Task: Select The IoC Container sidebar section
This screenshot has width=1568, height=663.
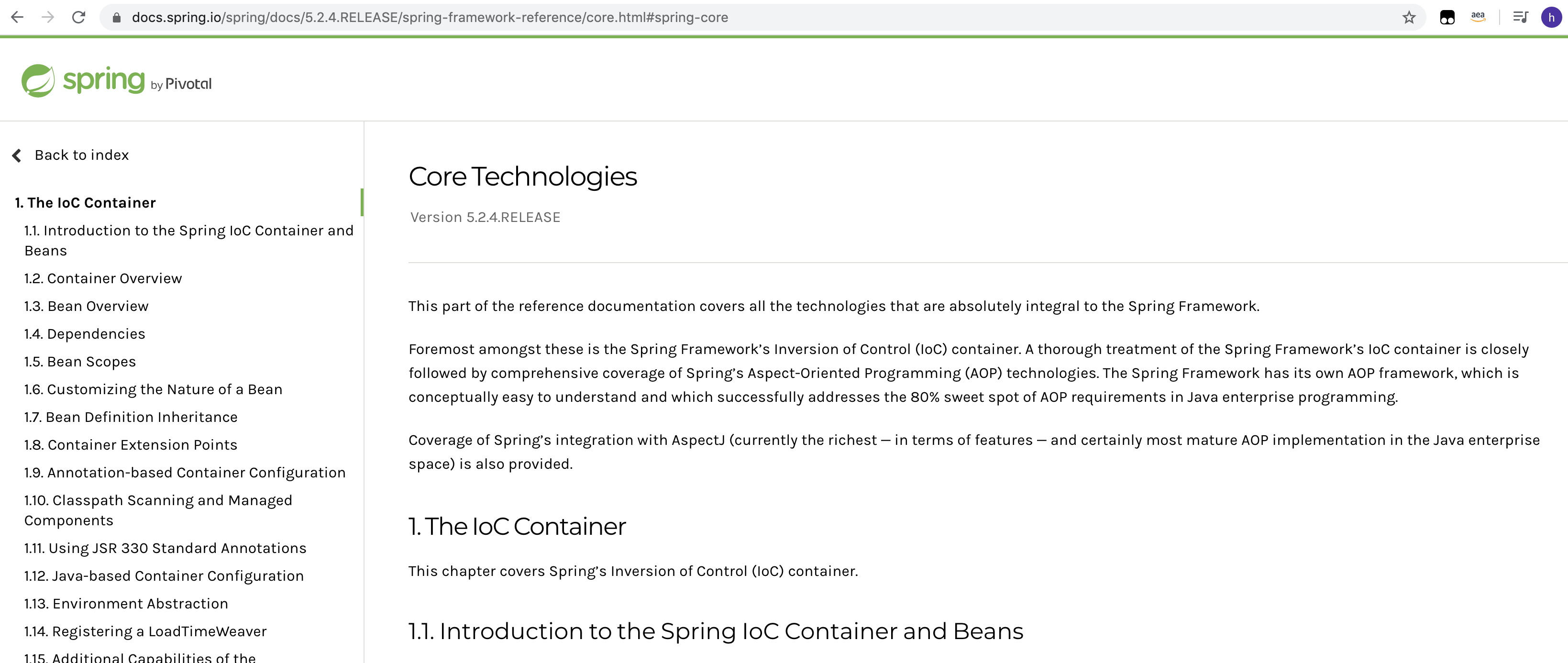Action: point(85,203)
